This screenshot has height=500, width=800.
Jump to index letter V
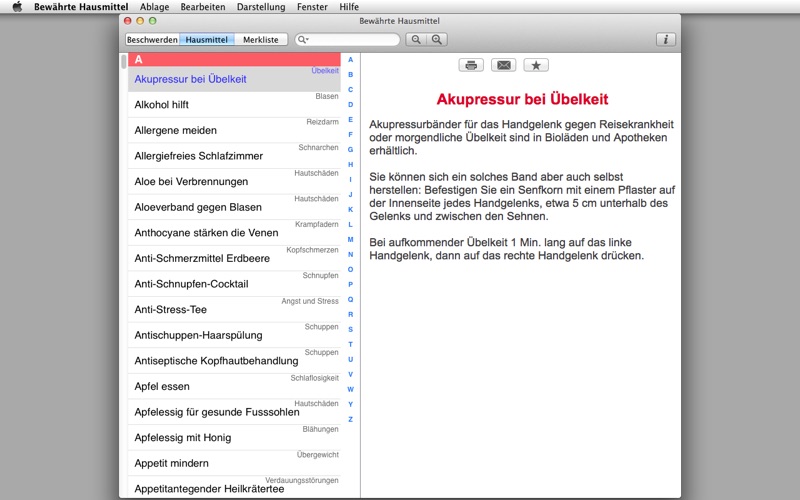[351, 374]
